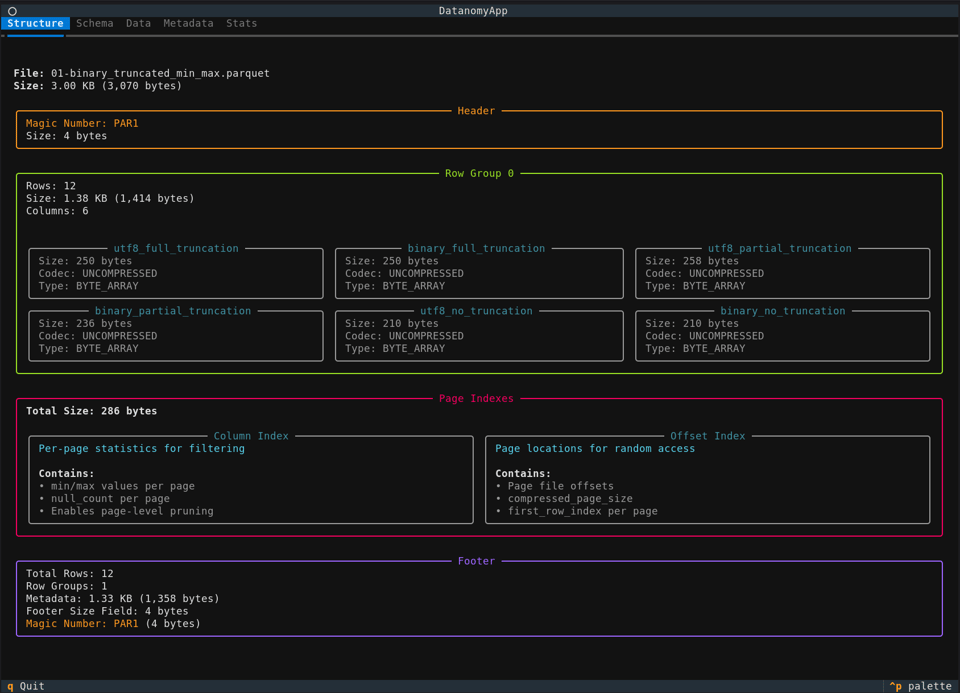Click the Offset Index panel
Viewport: 960px width, 693px height.
point(707,480)
